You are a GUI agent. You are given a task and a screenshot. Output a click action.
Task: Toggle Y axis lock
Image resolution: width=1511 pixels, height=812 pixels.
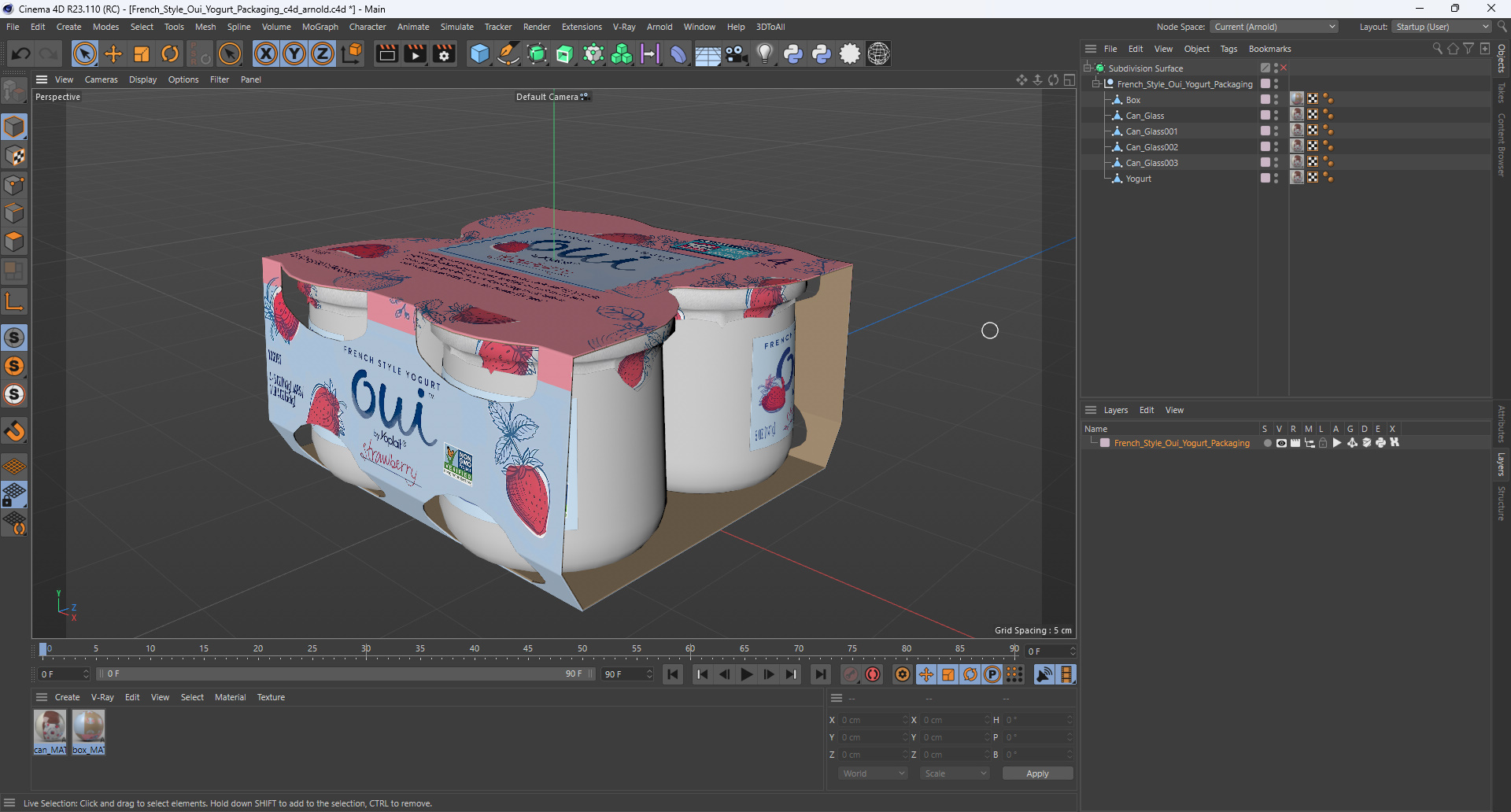point(294,54)
